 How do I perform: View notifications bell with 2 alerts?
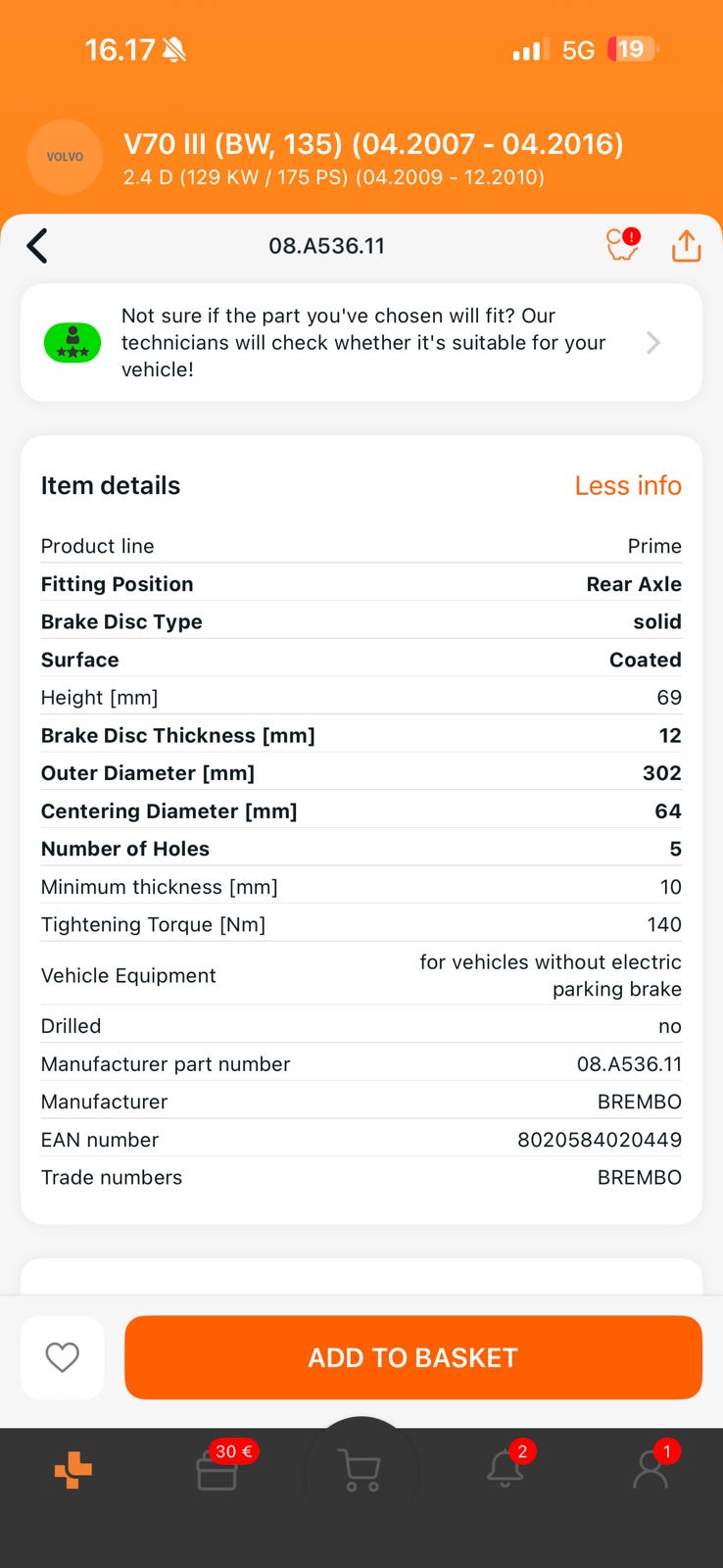(x=506, y=1470)
